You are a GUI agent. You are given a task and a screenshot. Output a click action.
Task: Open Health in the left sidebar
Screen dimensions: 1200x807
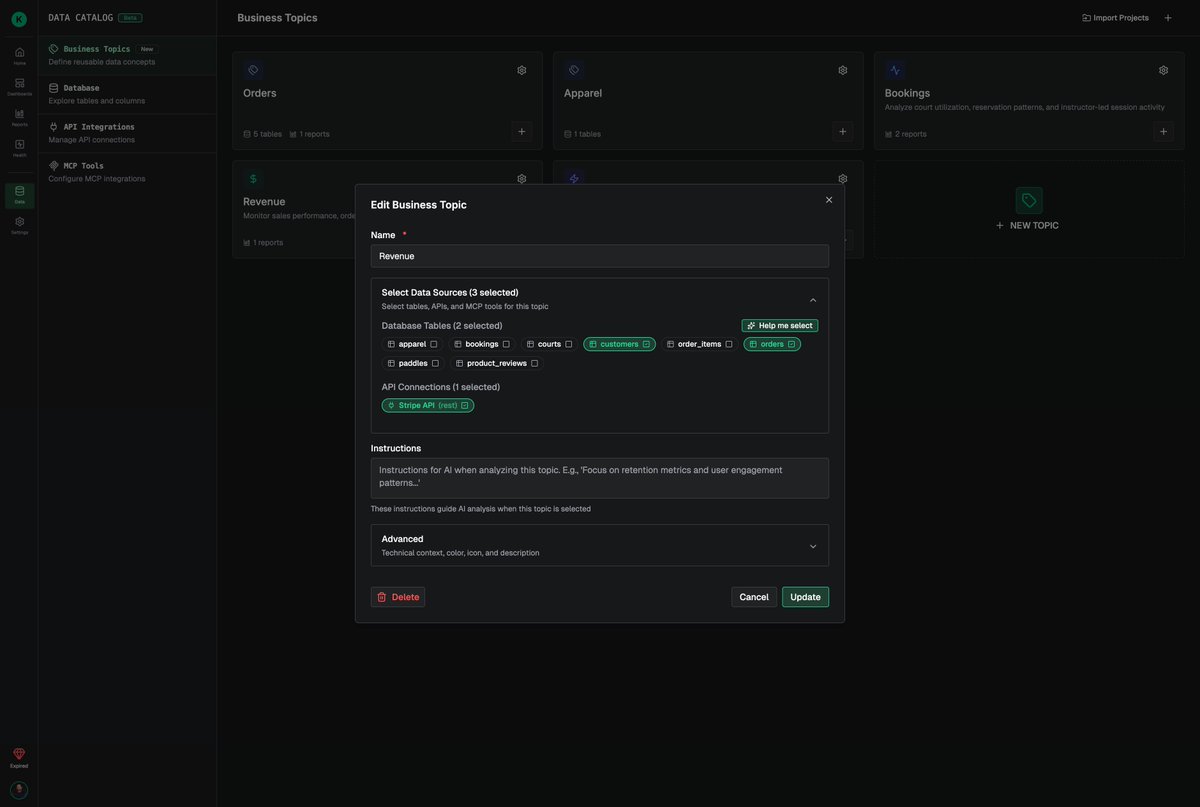(19, 148)
